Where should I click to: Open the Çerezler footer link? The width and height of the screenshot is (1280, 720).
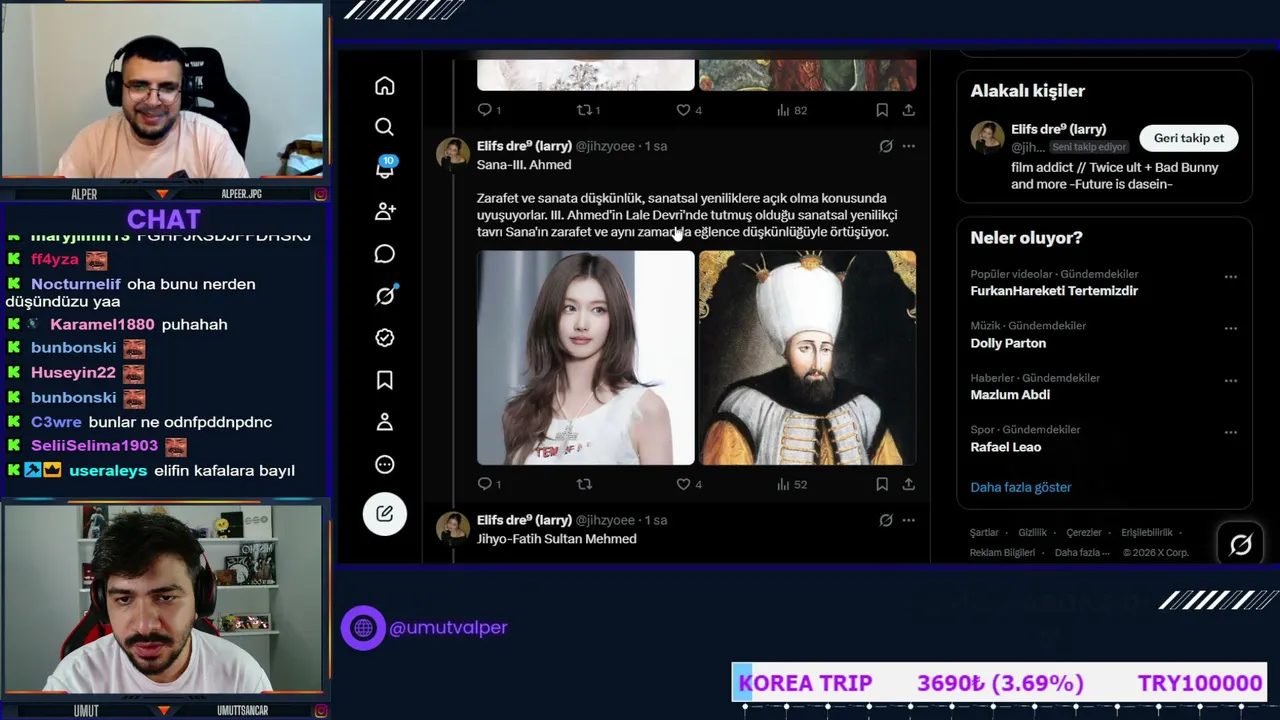point(1083,533)
